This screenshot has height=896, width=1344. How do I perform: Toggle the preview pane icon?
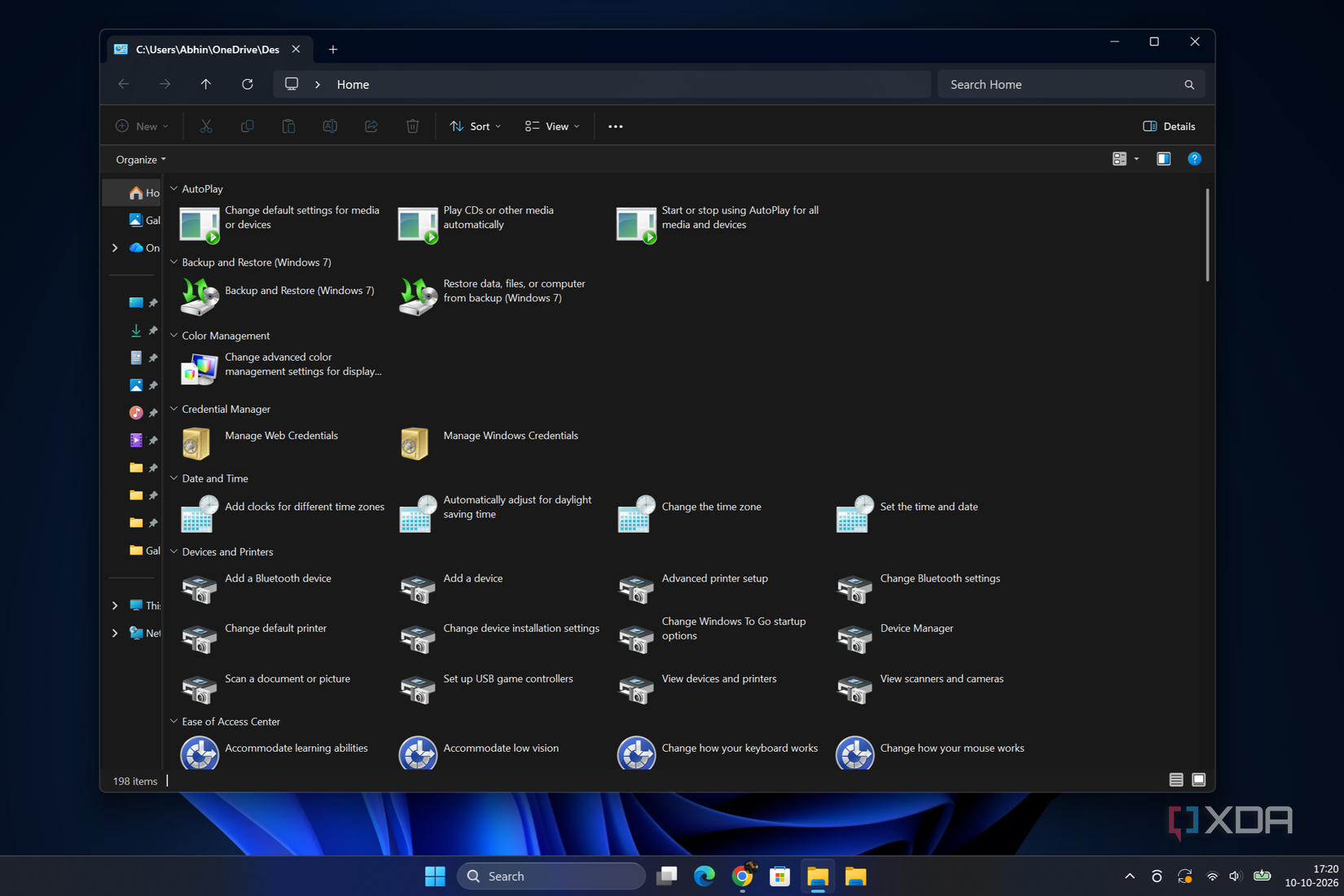tap(1164, 159)
